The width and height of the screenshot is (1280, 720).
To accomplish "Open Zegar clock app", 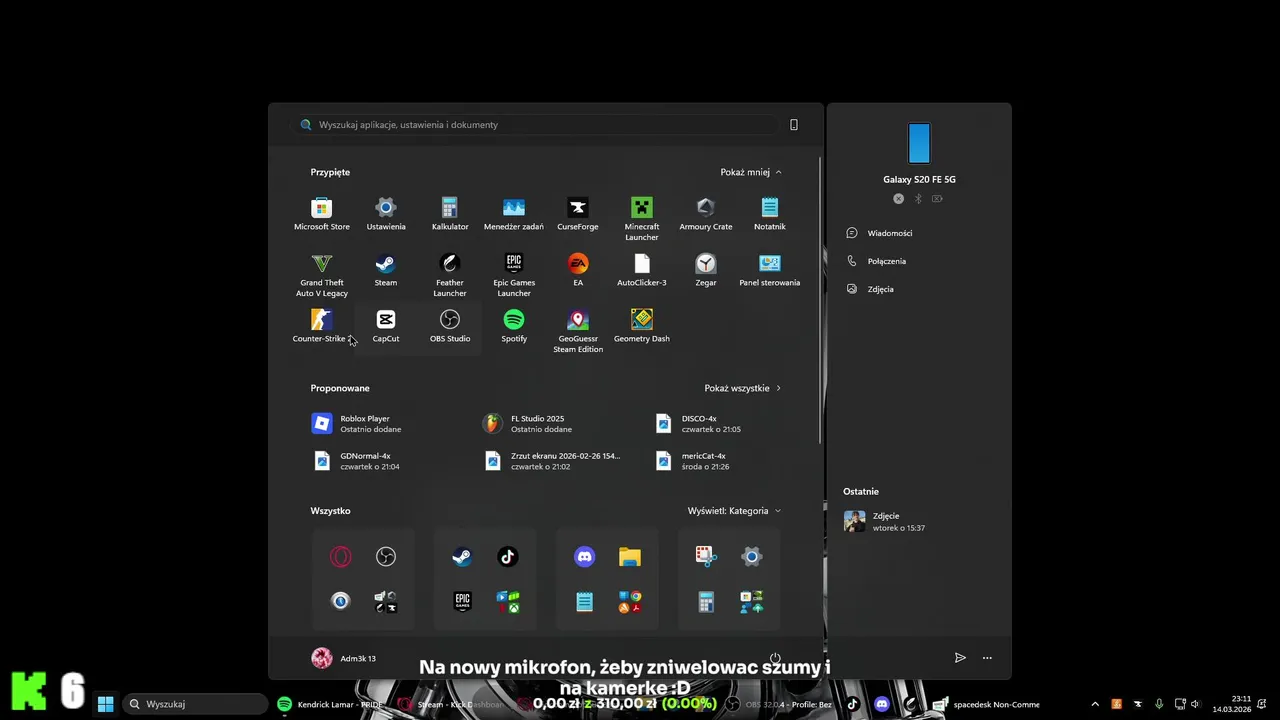I will [x=706, y=270].
